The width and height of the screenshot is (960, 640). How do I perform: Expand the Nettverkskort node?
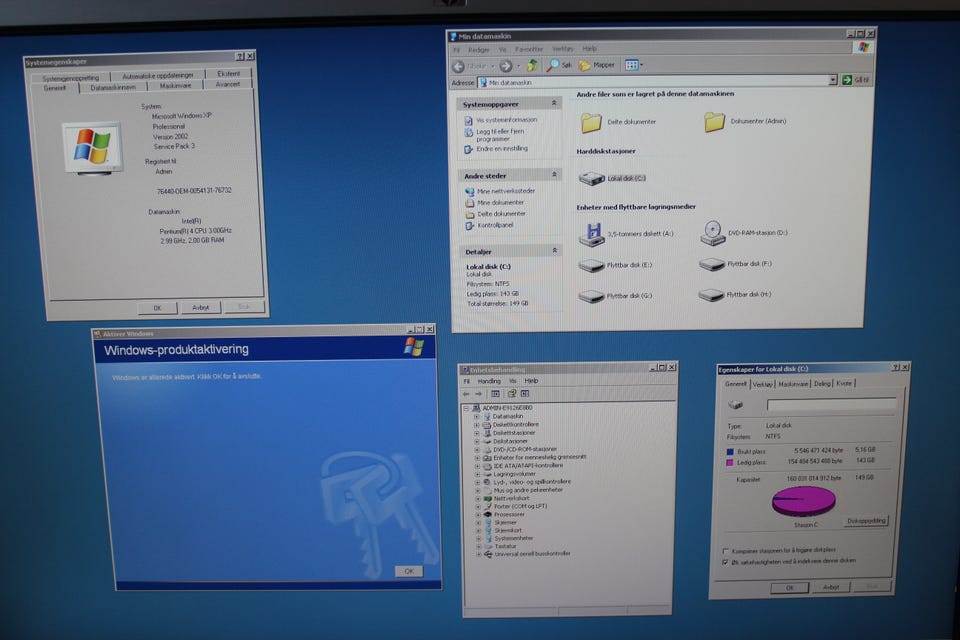point(478,499)
